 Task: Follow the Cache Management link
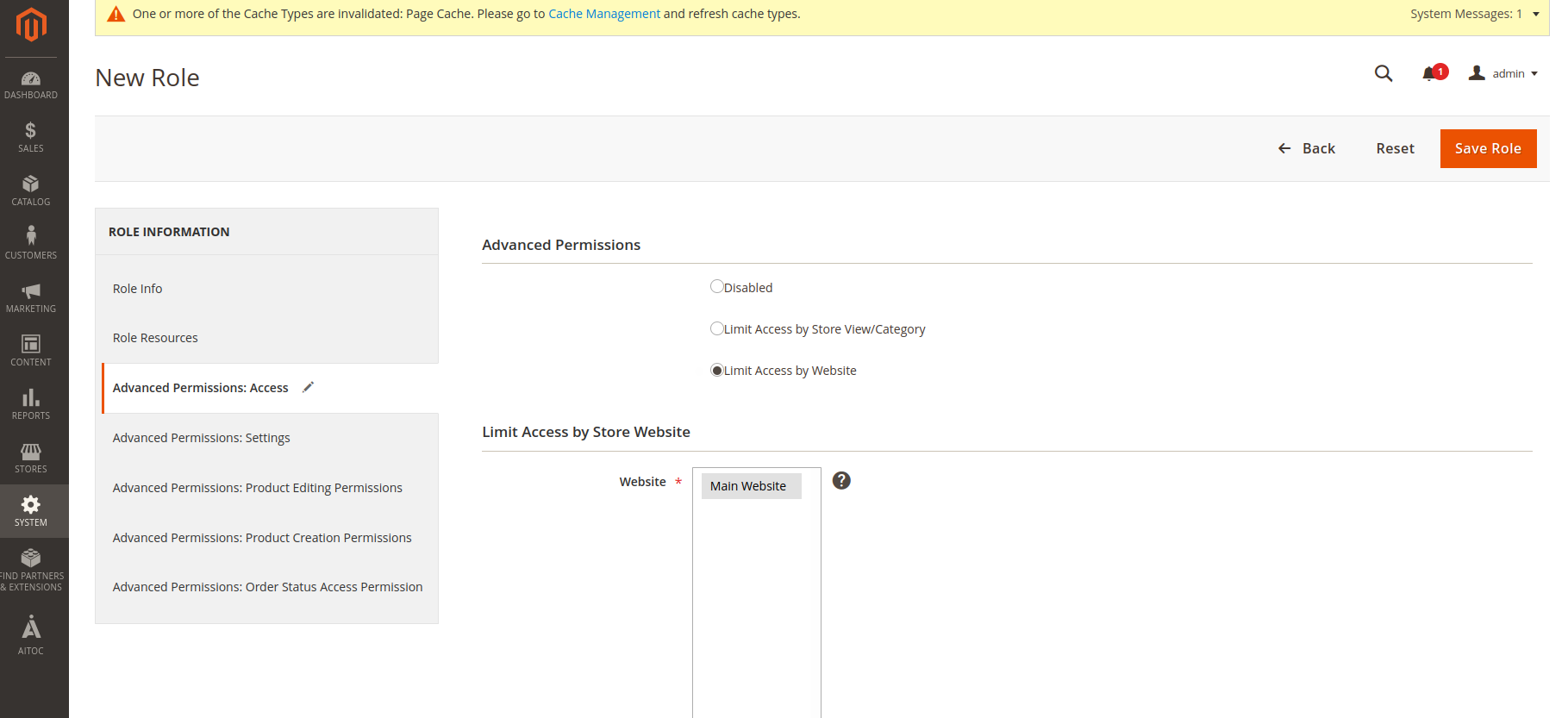pyautogui.click(x=604, y=14)
